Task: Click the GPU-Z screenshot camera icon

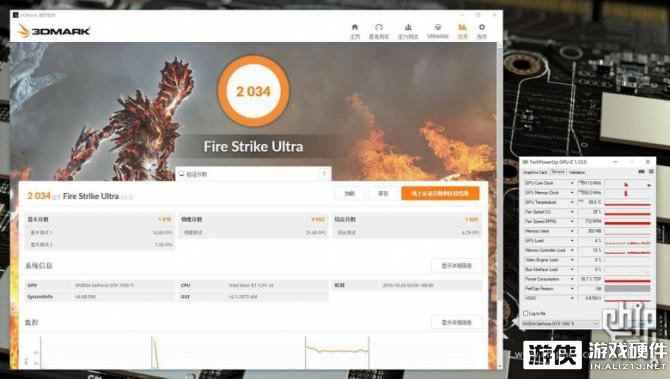Action: click(641, 172)
